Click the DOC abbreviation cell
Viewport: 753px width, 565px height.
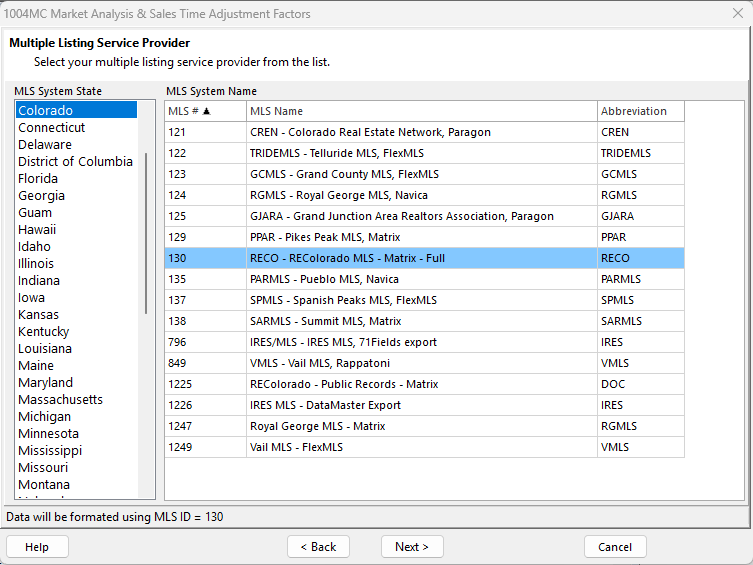pyautogui.click(x=641, y=384)
